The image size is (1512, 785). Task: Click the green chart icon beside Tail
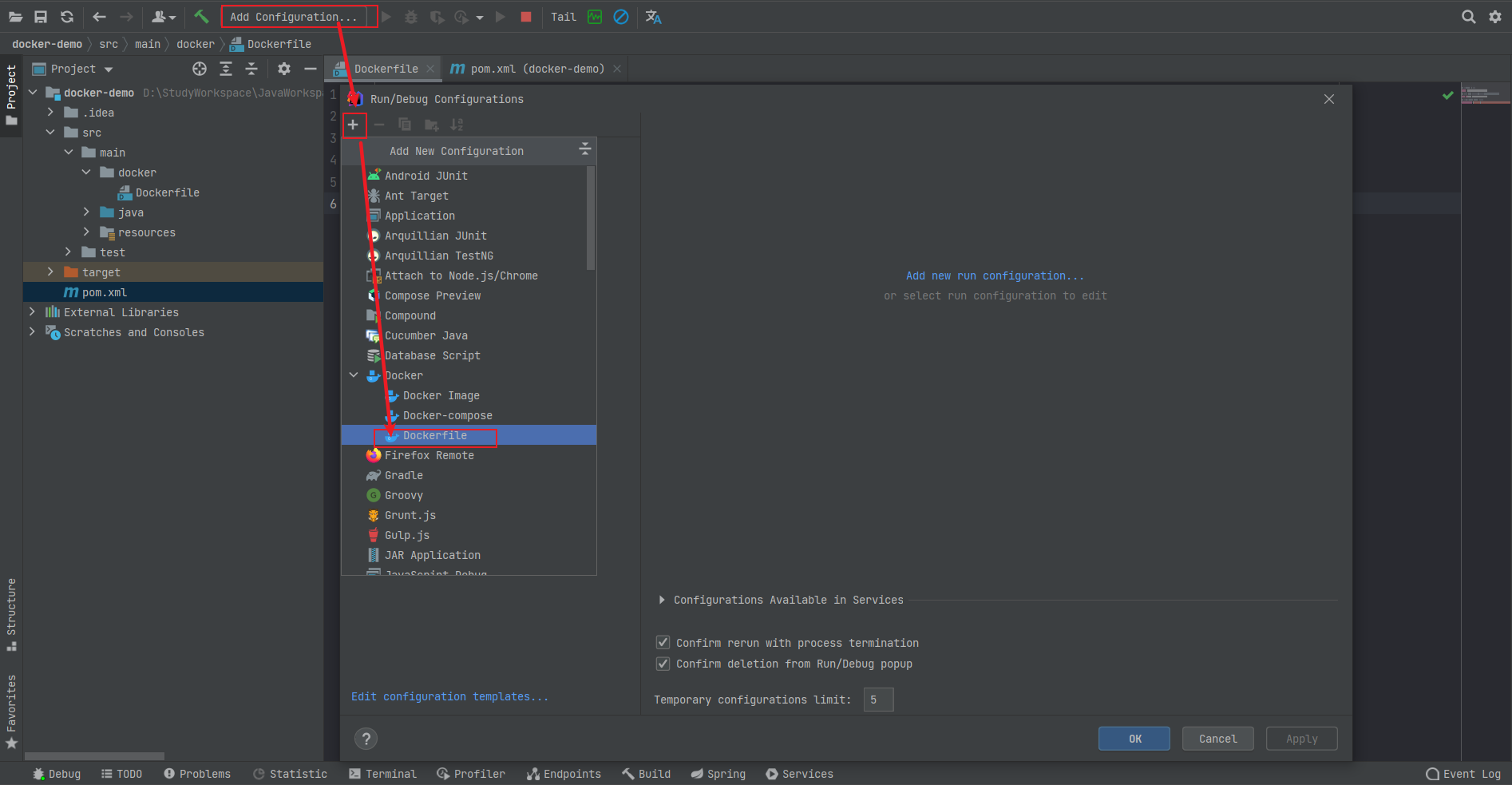pos(595,17)
